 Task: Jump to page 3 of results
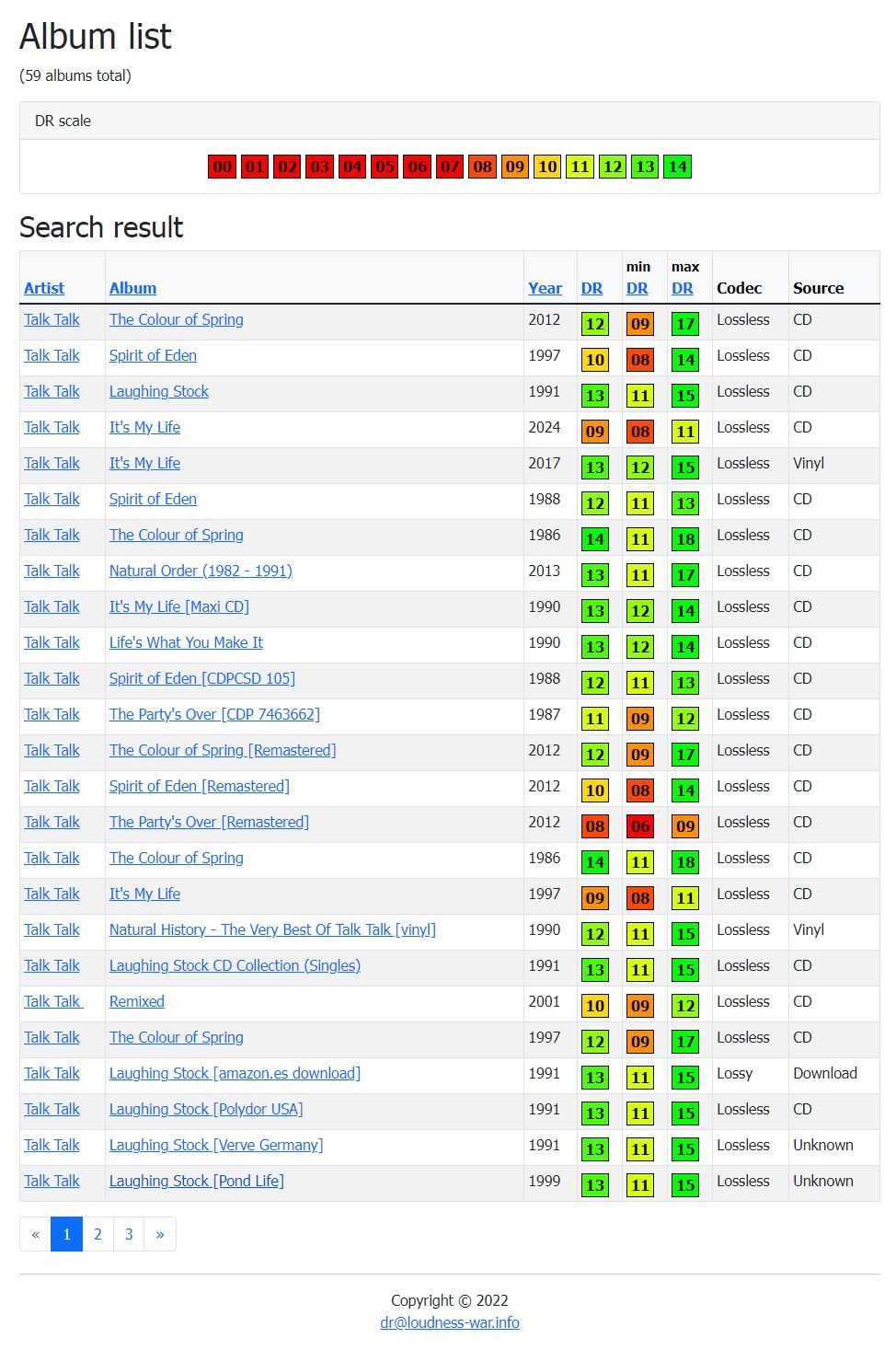point(129,1234)
